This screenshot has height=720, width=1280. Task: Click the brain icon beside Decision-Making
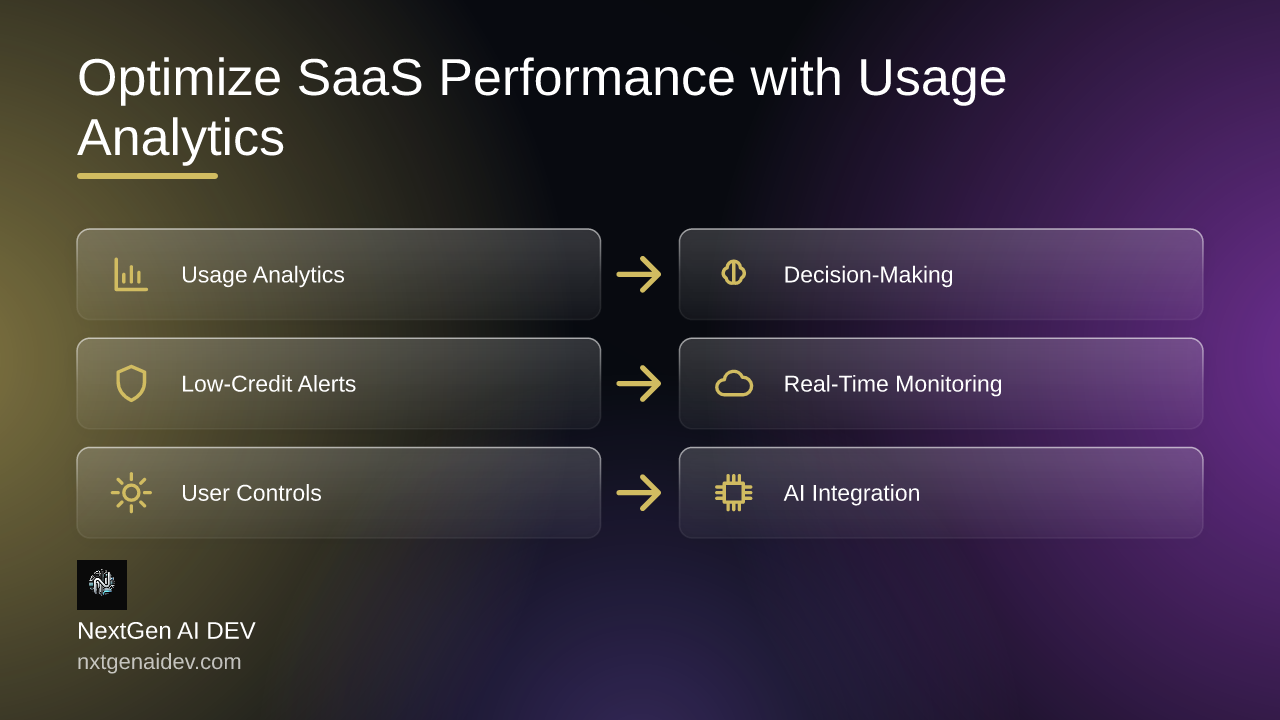click(734, 273)
